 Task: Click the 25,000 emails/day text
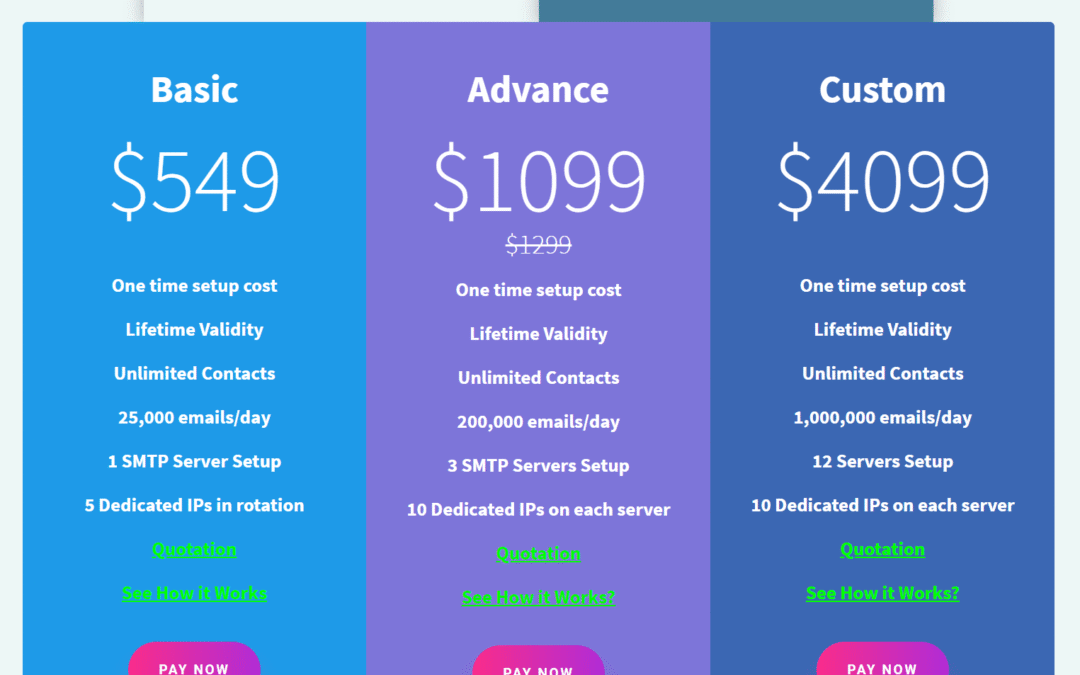click(194, 417)
